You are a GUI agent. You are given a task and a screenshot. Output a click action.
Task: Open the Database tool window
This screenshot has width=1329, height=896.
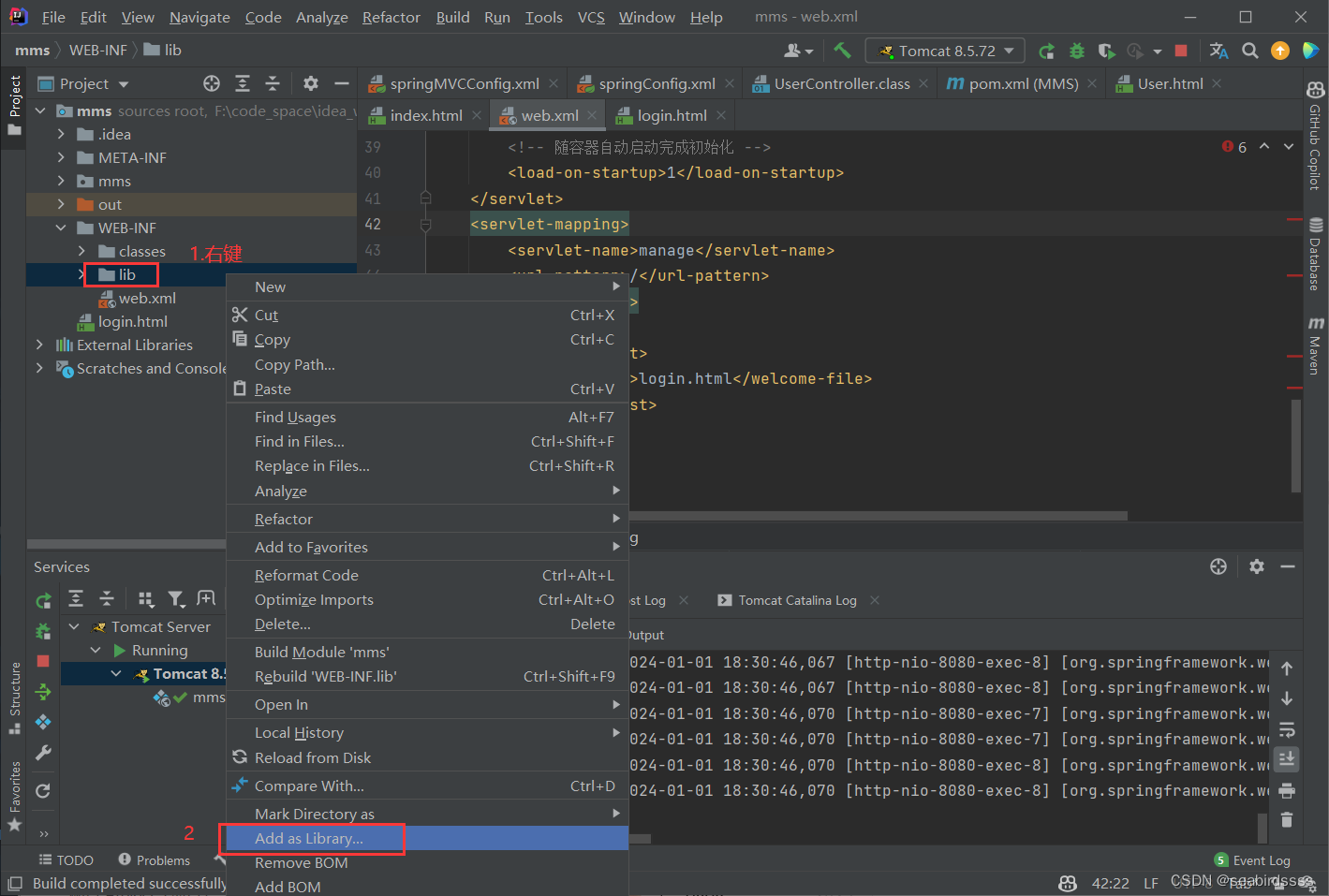point(1316,254)
